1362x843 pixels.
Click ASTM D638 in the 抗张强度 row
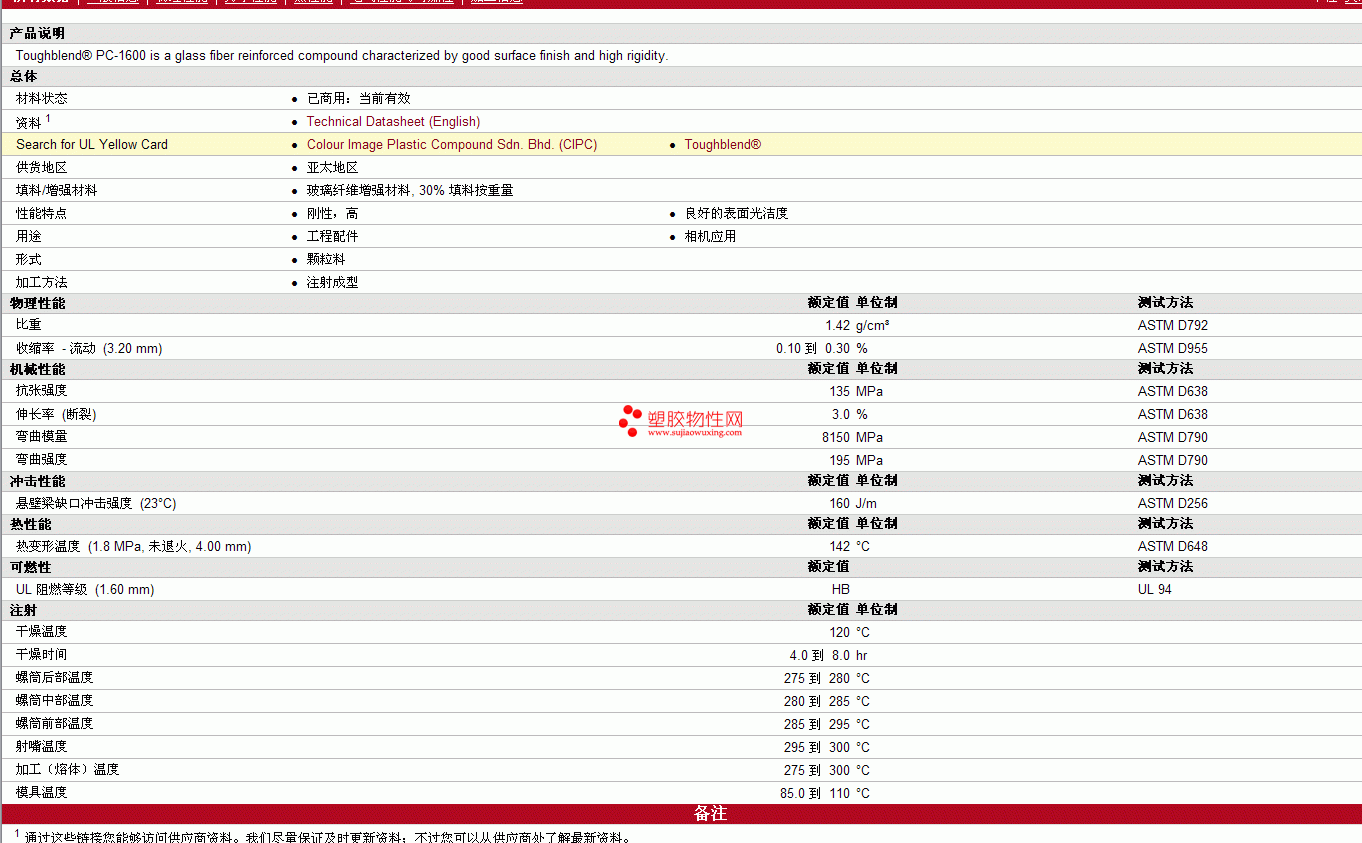[x=1173, y=391]
